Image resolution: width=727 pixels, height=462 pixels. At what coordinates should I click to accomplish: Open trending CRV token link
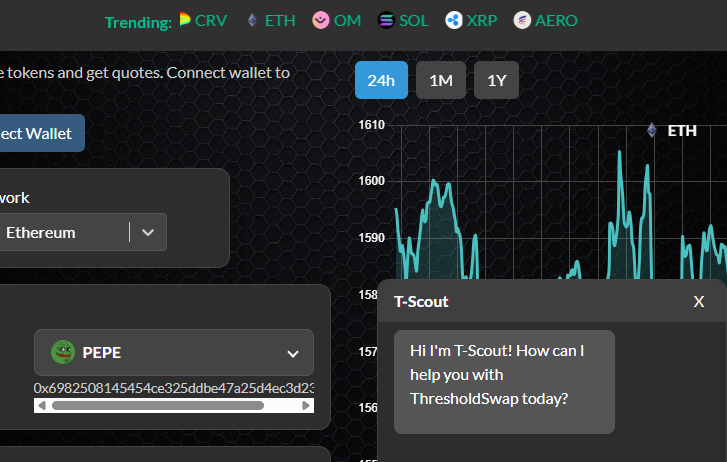(204, 20)
